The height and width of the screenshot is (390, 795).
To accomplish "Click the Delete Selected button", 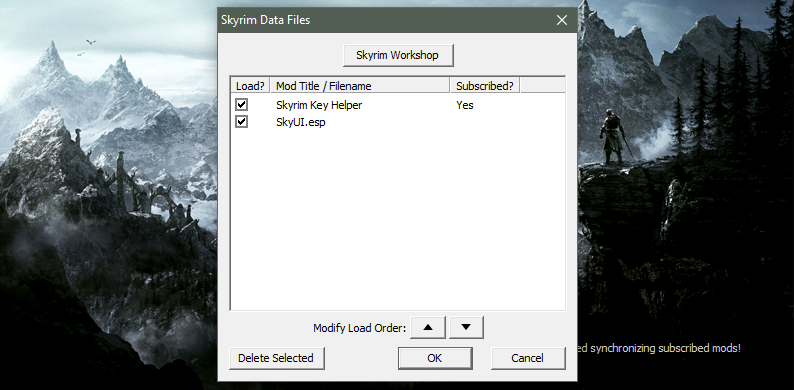I will point(276,358).
